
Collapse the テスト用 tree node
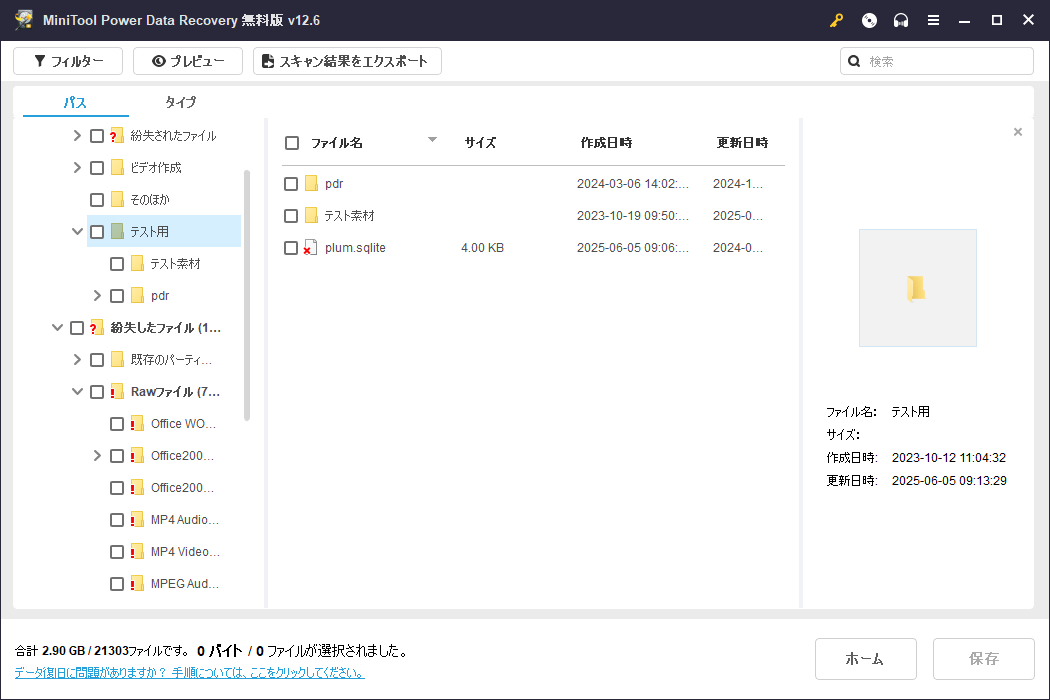77,232
